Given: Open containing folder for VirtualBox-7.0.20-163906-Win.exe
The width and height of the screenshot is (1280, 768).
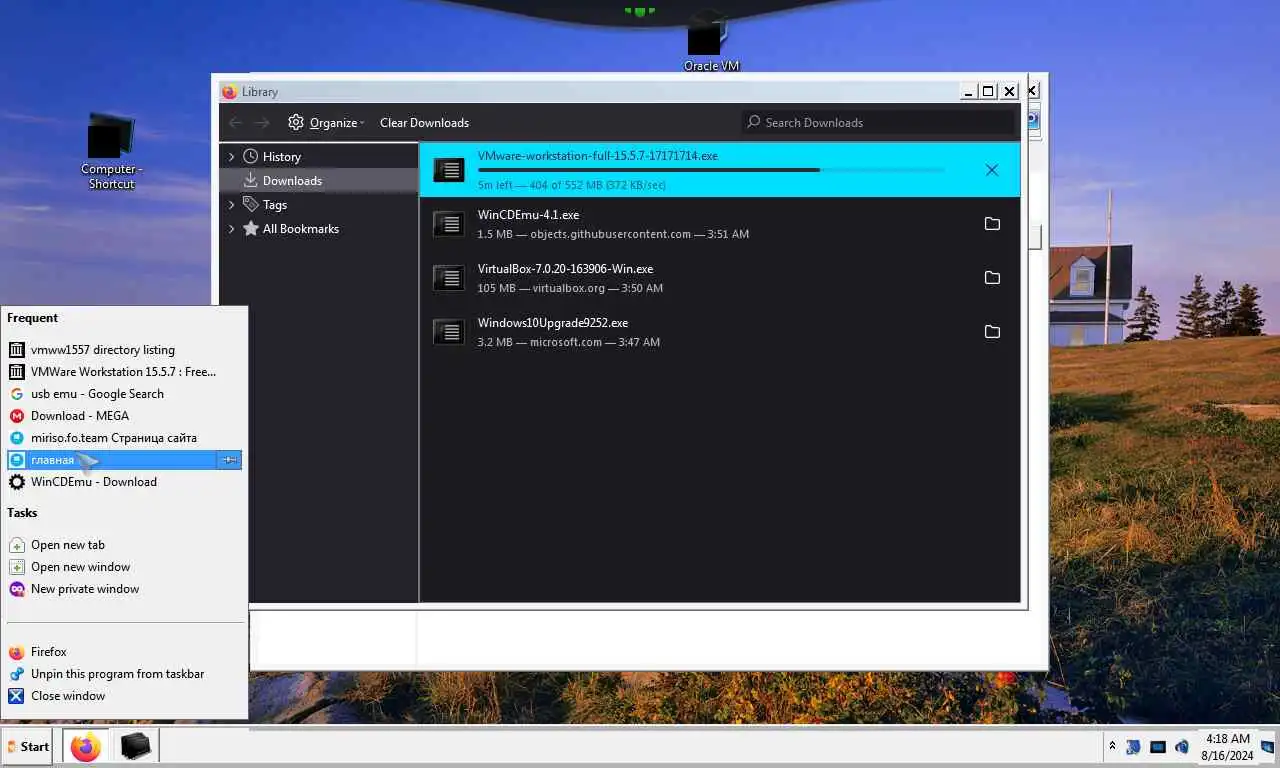Looking at the screenshot, I should click(x=992, y=278).
